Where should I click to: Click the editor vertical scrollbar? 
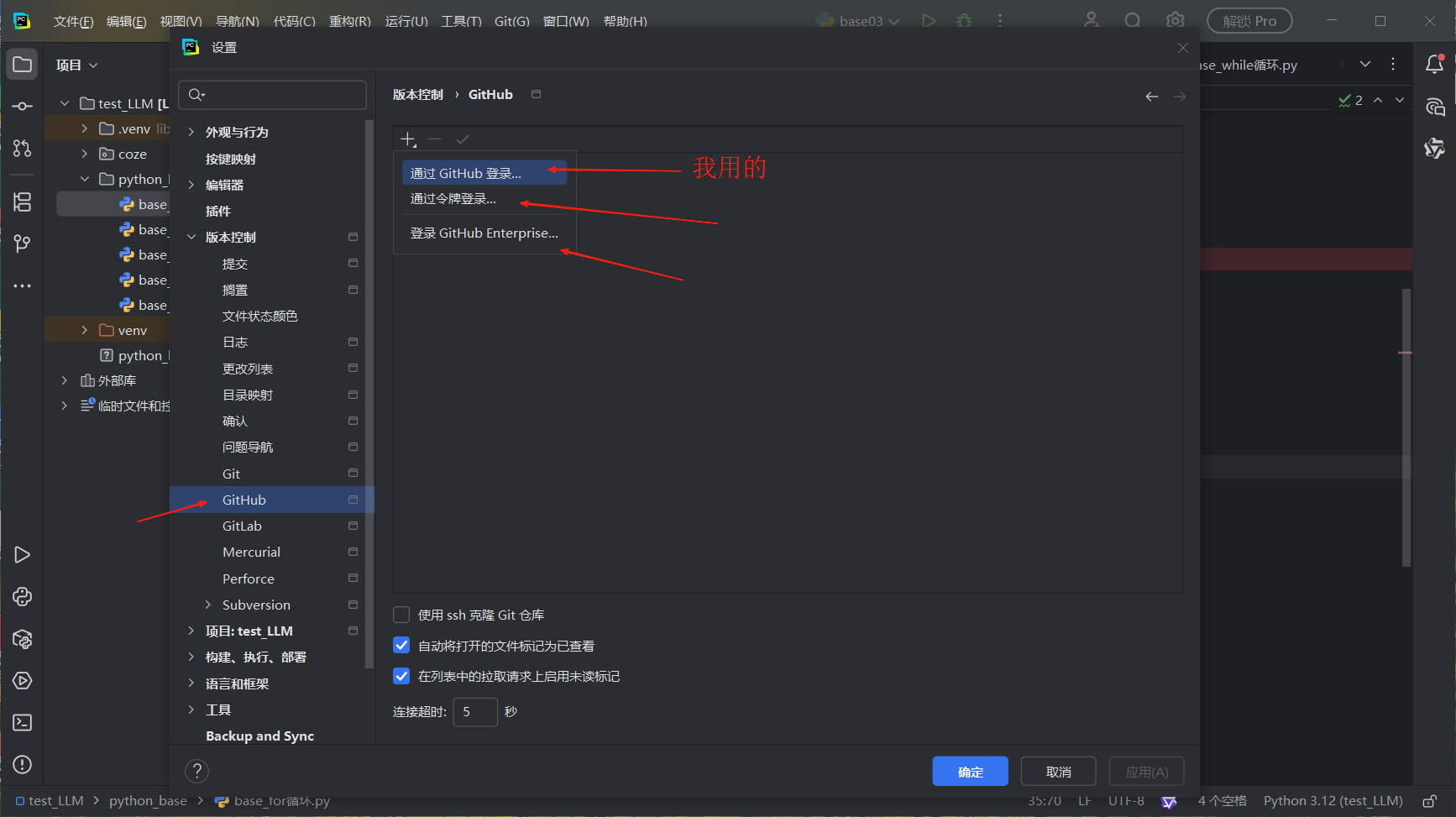pyautogui.click(x=1406, y=428)
